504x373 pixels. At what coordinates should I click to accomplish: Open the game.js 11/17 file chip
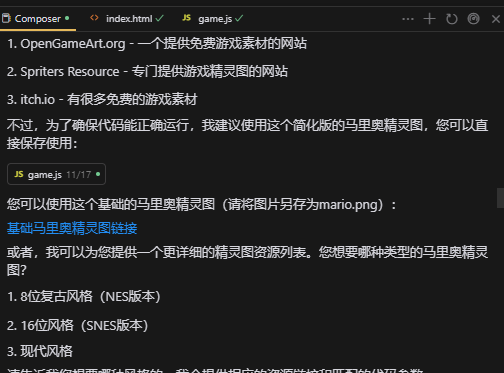[x=56, y=174]
